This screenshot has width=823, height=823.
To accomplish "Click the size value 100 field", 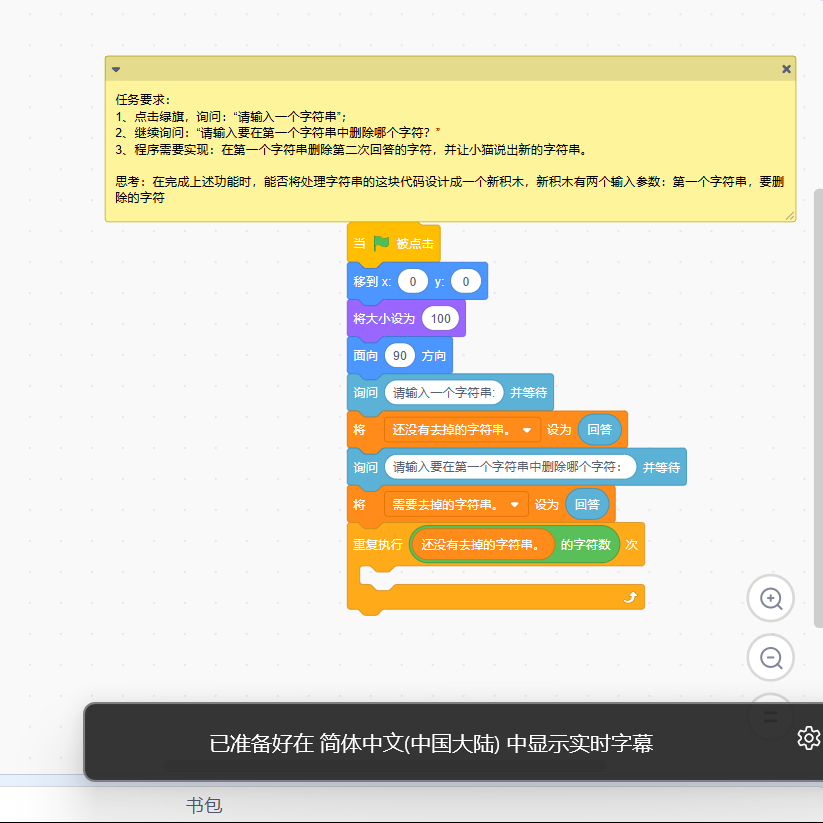I will 440,319.
